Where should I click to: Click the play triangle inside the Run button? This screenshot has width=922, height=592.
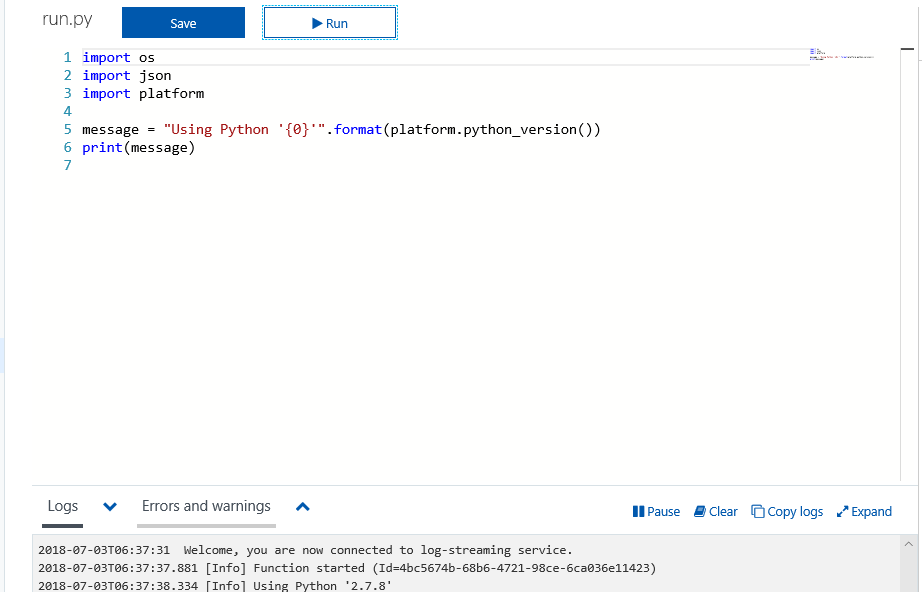317,23
